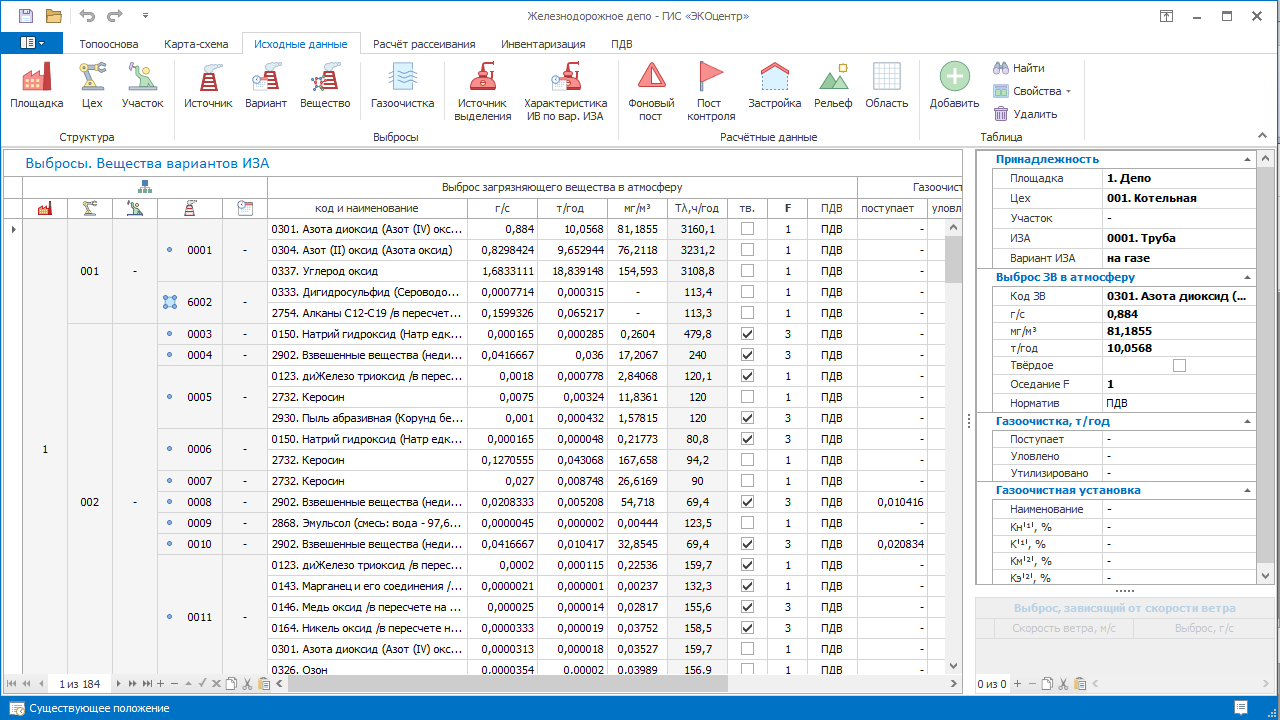1280x720 pixels.
Task: Toggle тв. checkbox for Эмульсол row
Action: [747, 523]
